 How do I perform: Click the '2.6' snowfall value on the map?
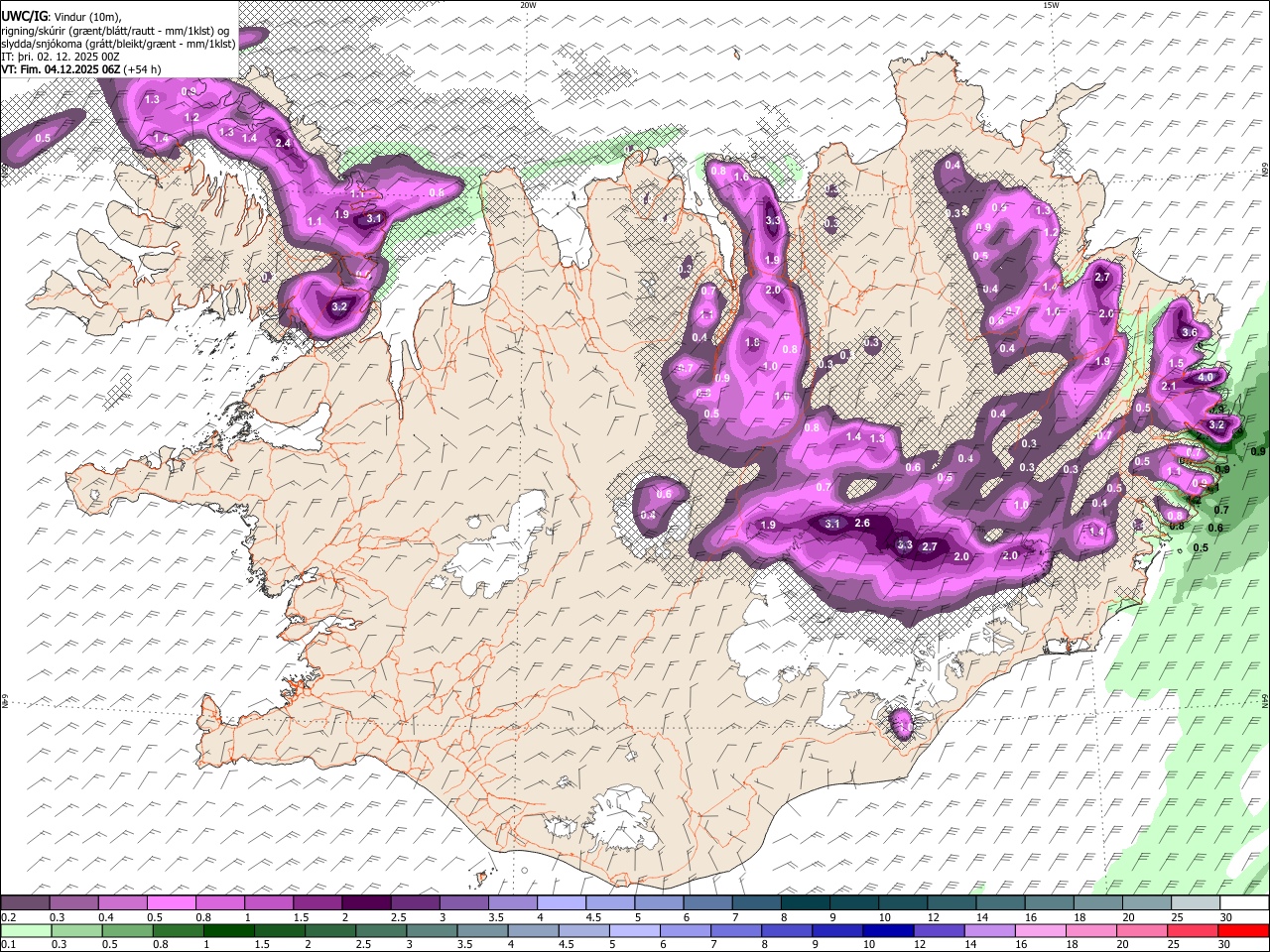coord(862,524)
